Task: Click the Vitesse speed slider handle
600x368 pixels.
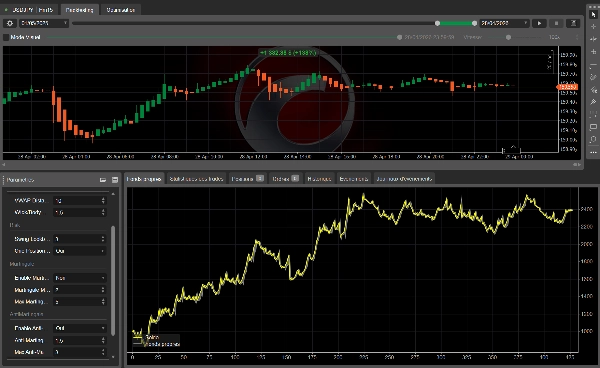Action: pyautogui.click(x=508, y=37)
